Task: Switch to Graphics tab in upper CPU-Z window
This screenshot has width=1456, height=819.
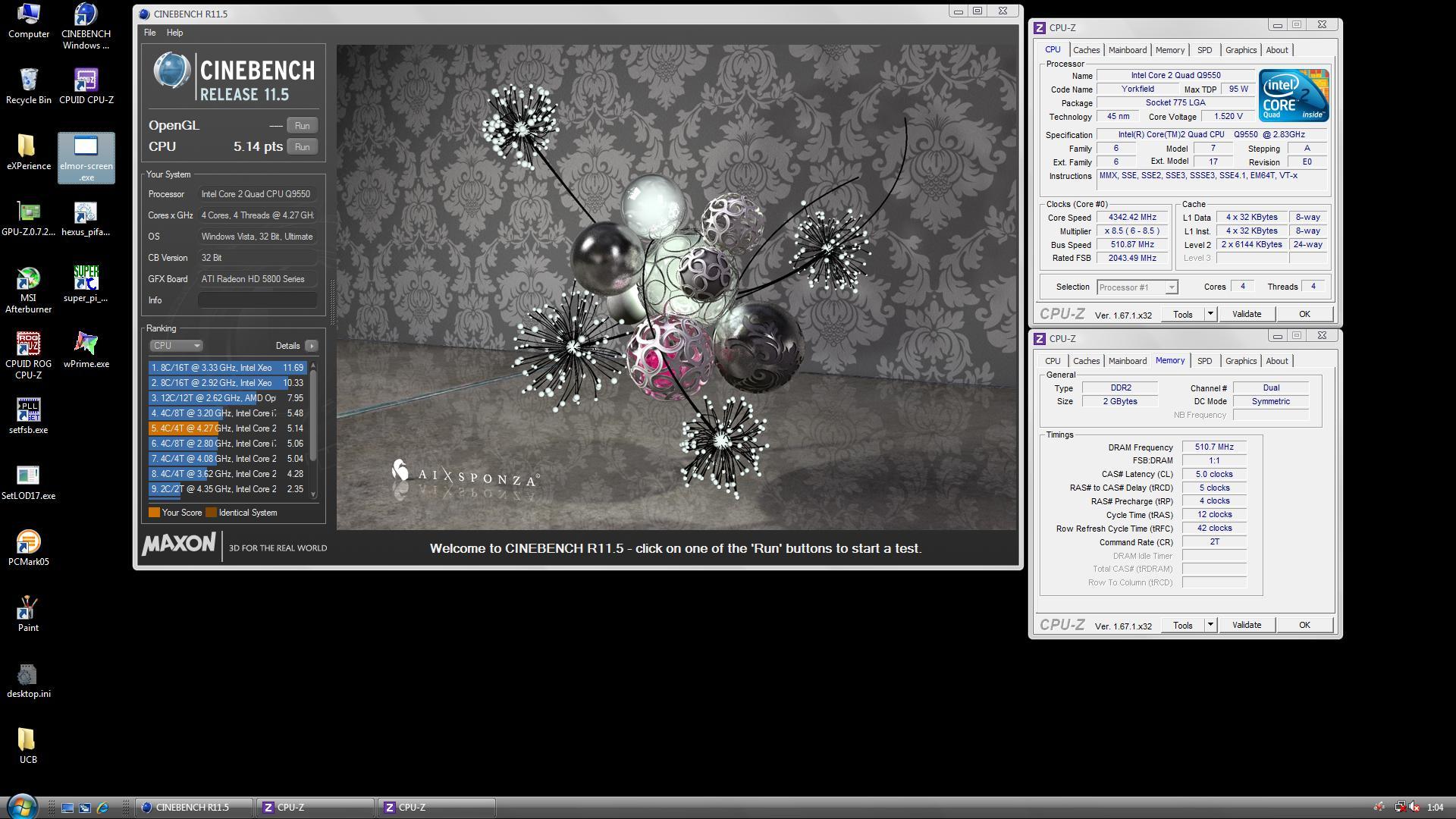Action: pos(1241,50)
